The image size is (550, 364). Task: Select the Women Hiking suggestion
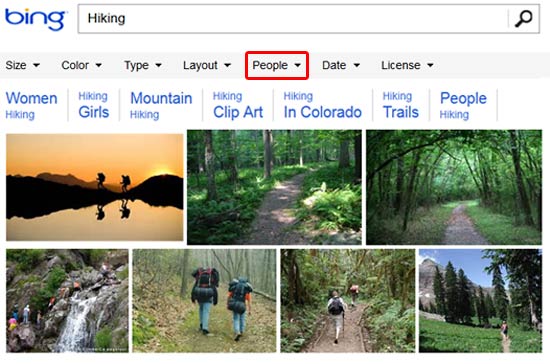pyautogui.click(x=32, y=105)
